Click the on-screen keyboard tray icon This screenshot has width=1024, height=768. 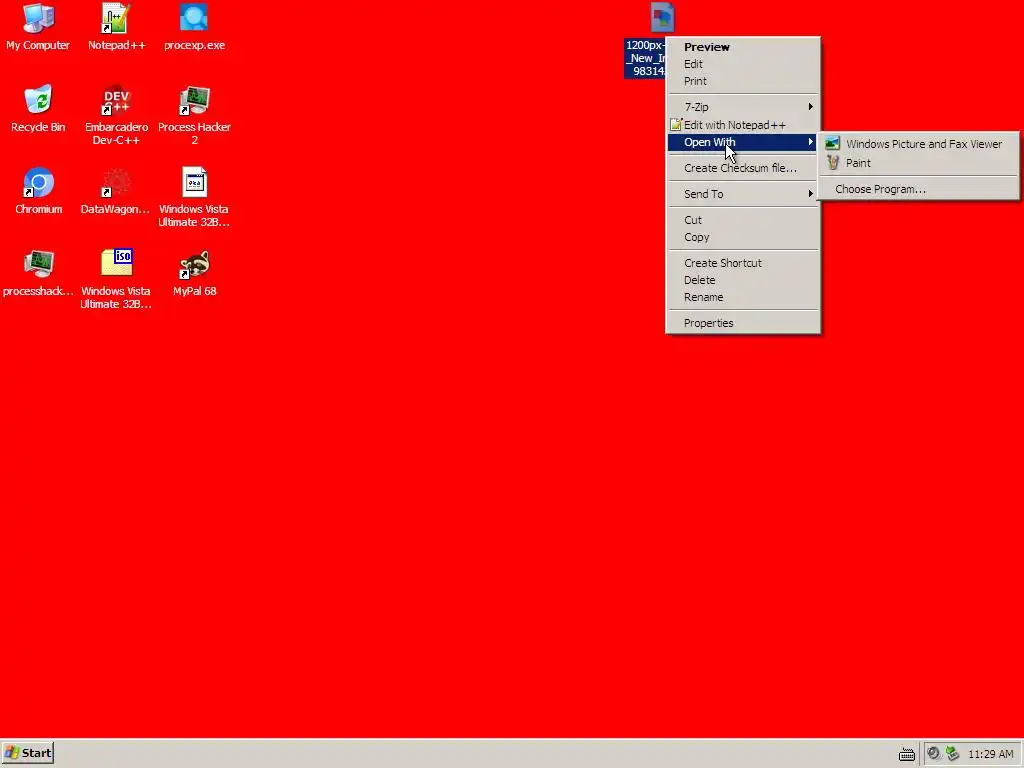pos(906,754)
